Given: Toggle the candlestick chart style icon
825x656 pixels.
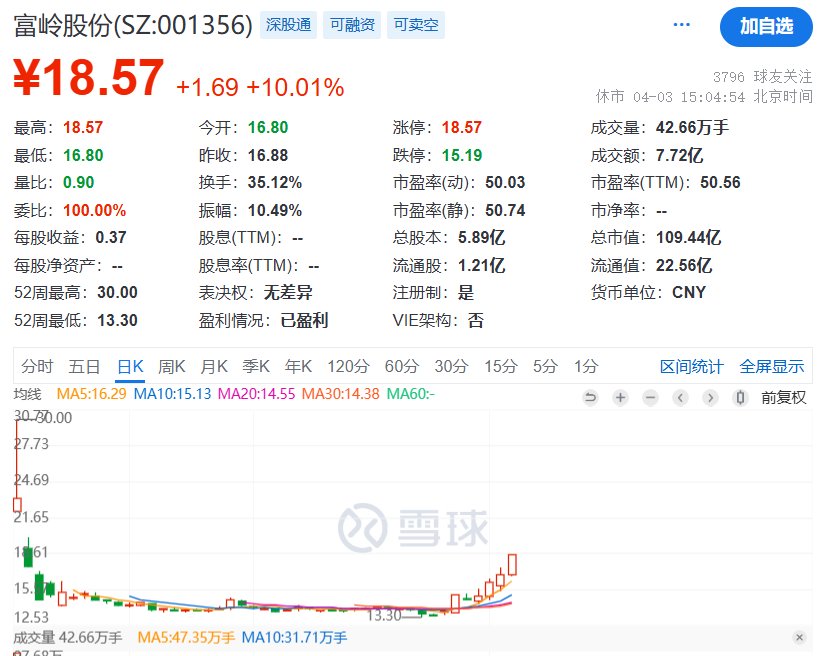Looking at the screenshot, I should pyautogui.click(x=740, y=398).
